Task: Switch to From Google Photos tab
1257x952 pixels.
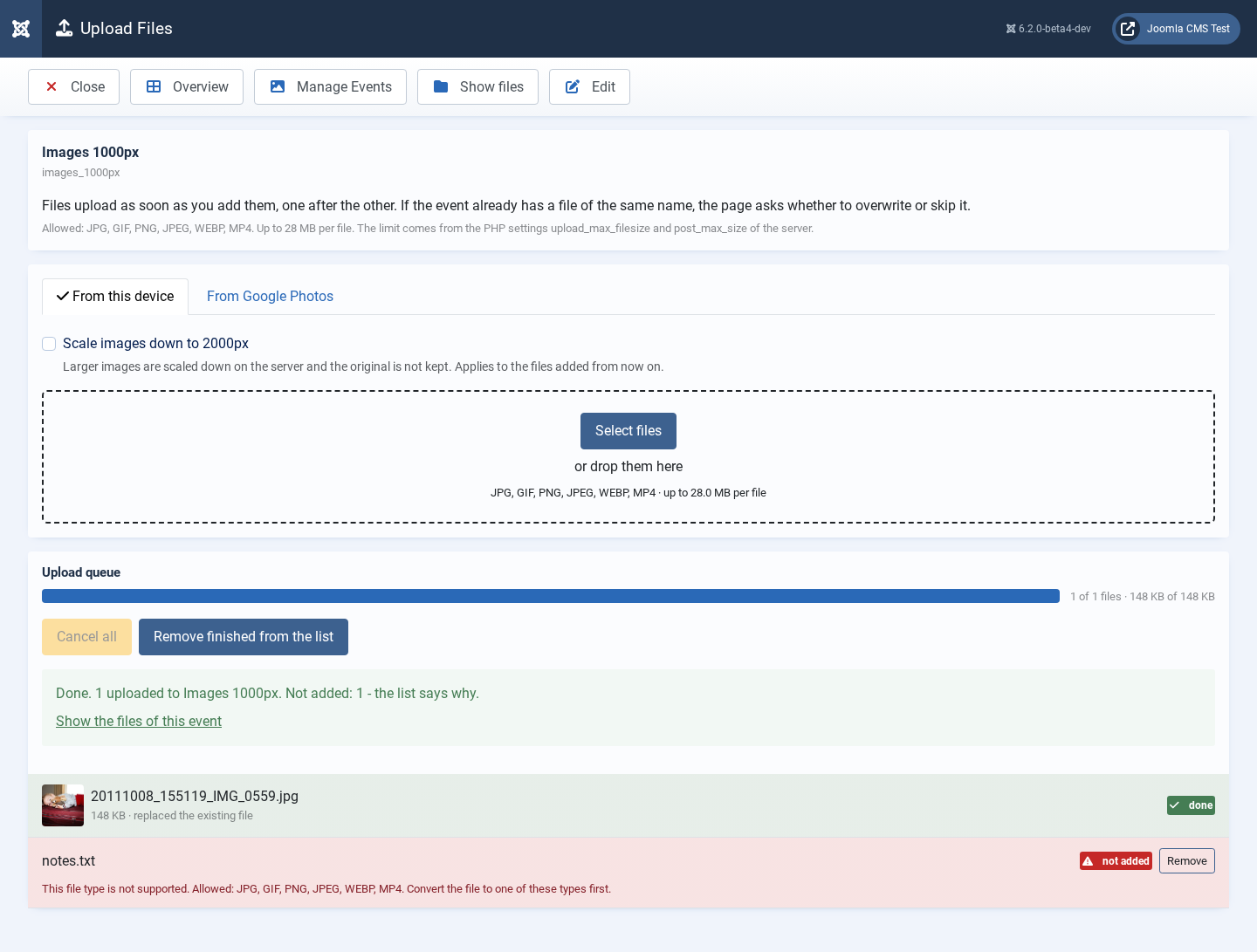Action: coord(270,297)
